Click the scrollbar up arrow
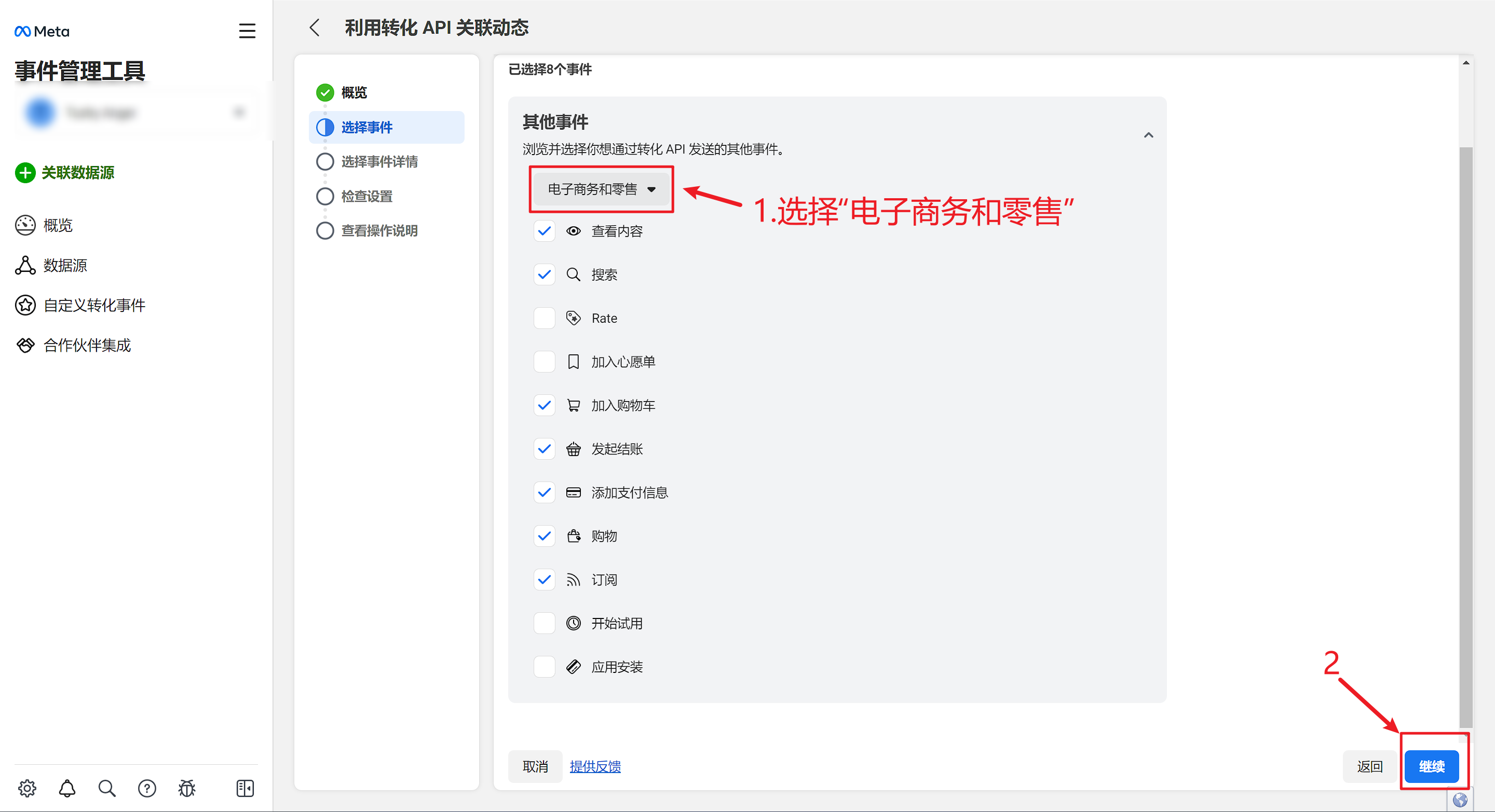 pyautogui.click(x=1466, y=63)
